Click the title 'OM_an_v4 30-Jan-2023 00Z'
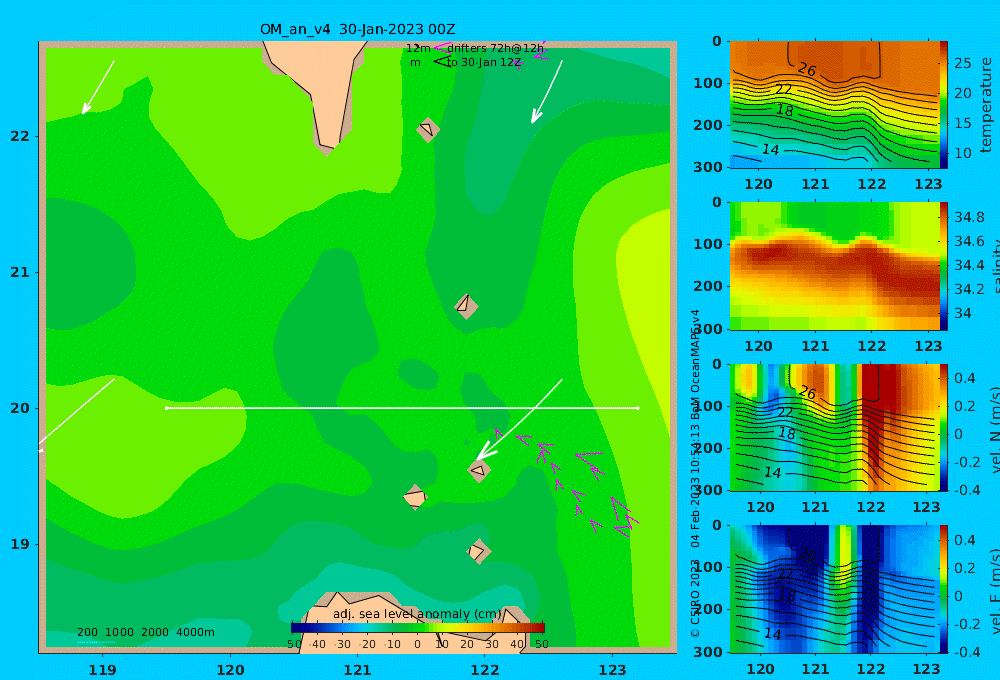 coord(357,29)
